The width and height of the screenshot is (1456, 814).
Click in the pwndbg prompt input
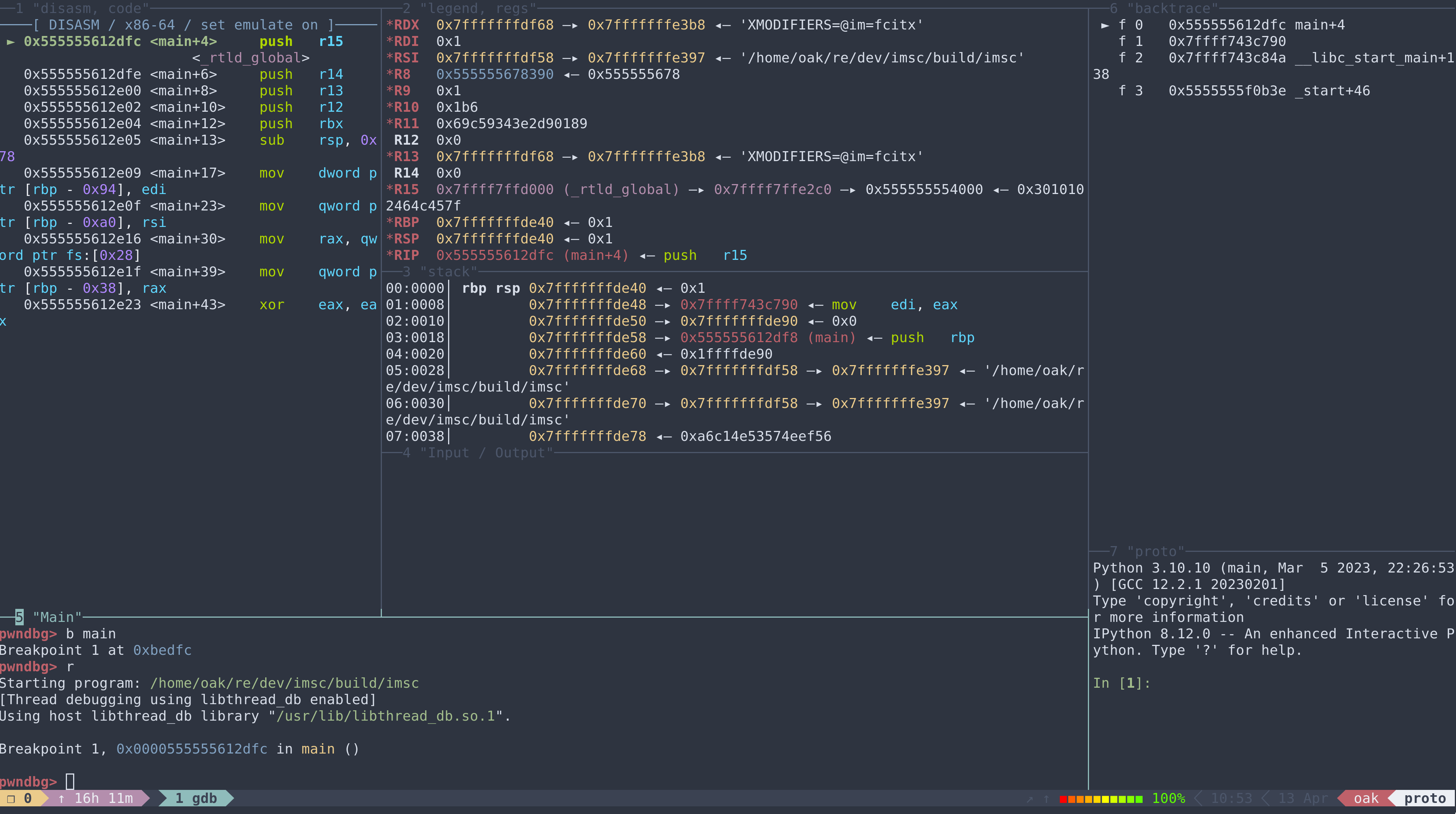70,782
